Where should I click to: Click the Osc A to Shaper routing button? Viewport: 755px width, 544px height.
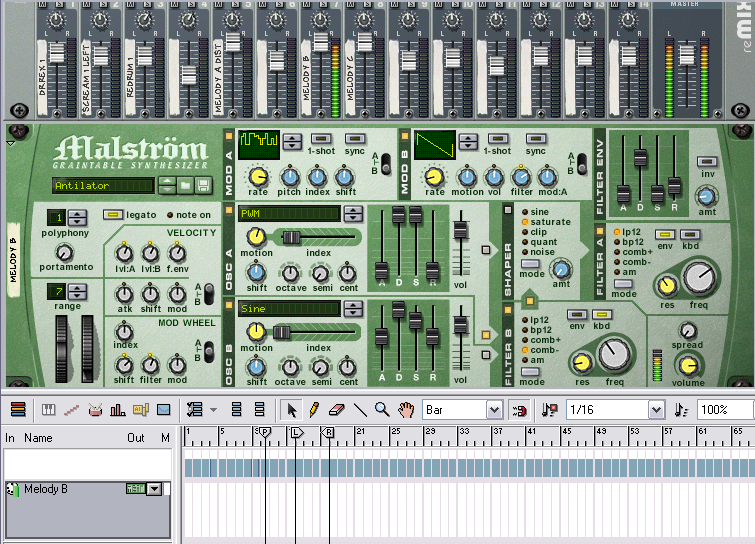486,250
